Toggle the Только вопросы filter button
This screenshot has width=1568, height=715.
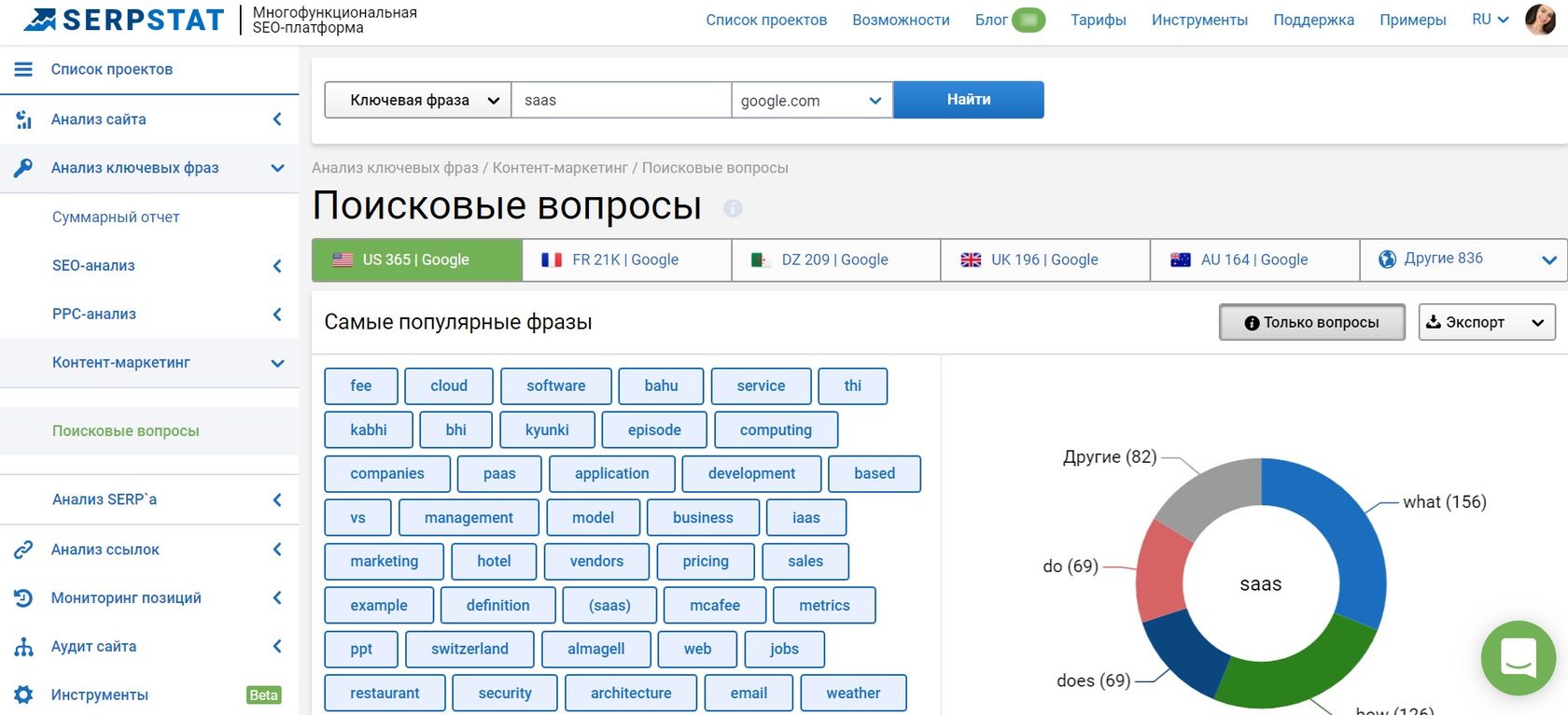point(1311,322)
